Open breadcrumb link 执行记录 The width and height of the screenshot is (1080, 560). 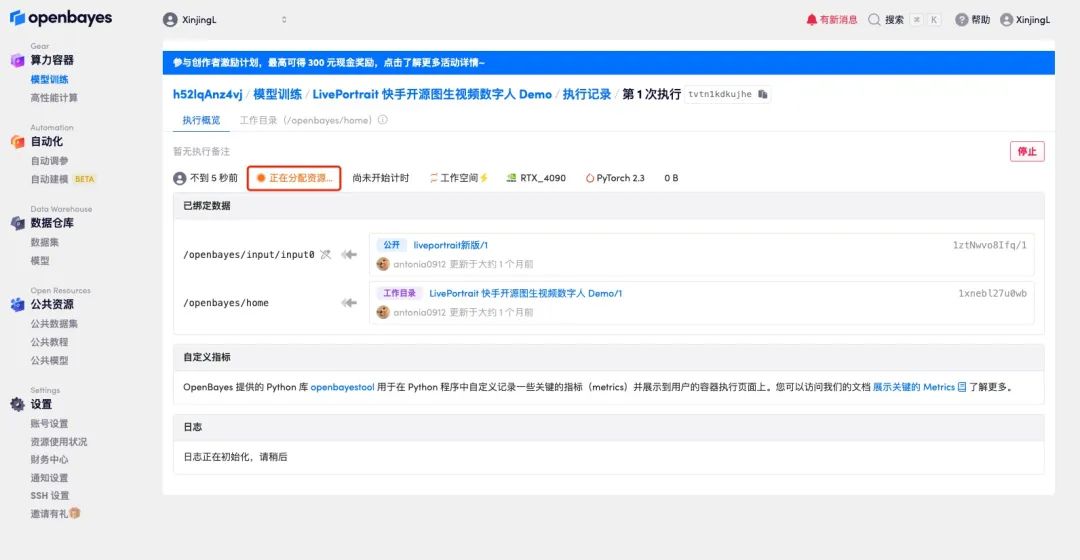(x=586, y=94)
